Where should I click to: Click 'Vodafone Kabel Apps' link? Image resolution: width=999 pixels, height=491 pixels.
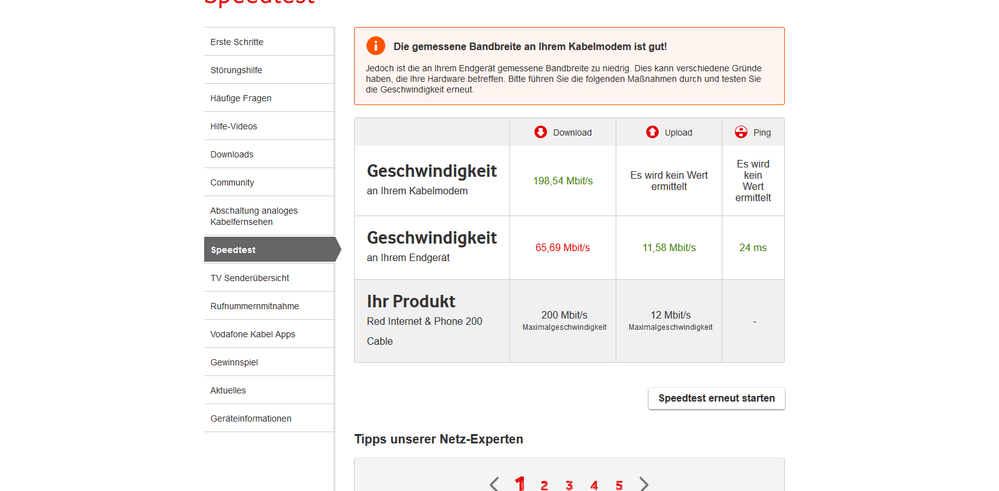pyautogui.click(x=252, y=334)
